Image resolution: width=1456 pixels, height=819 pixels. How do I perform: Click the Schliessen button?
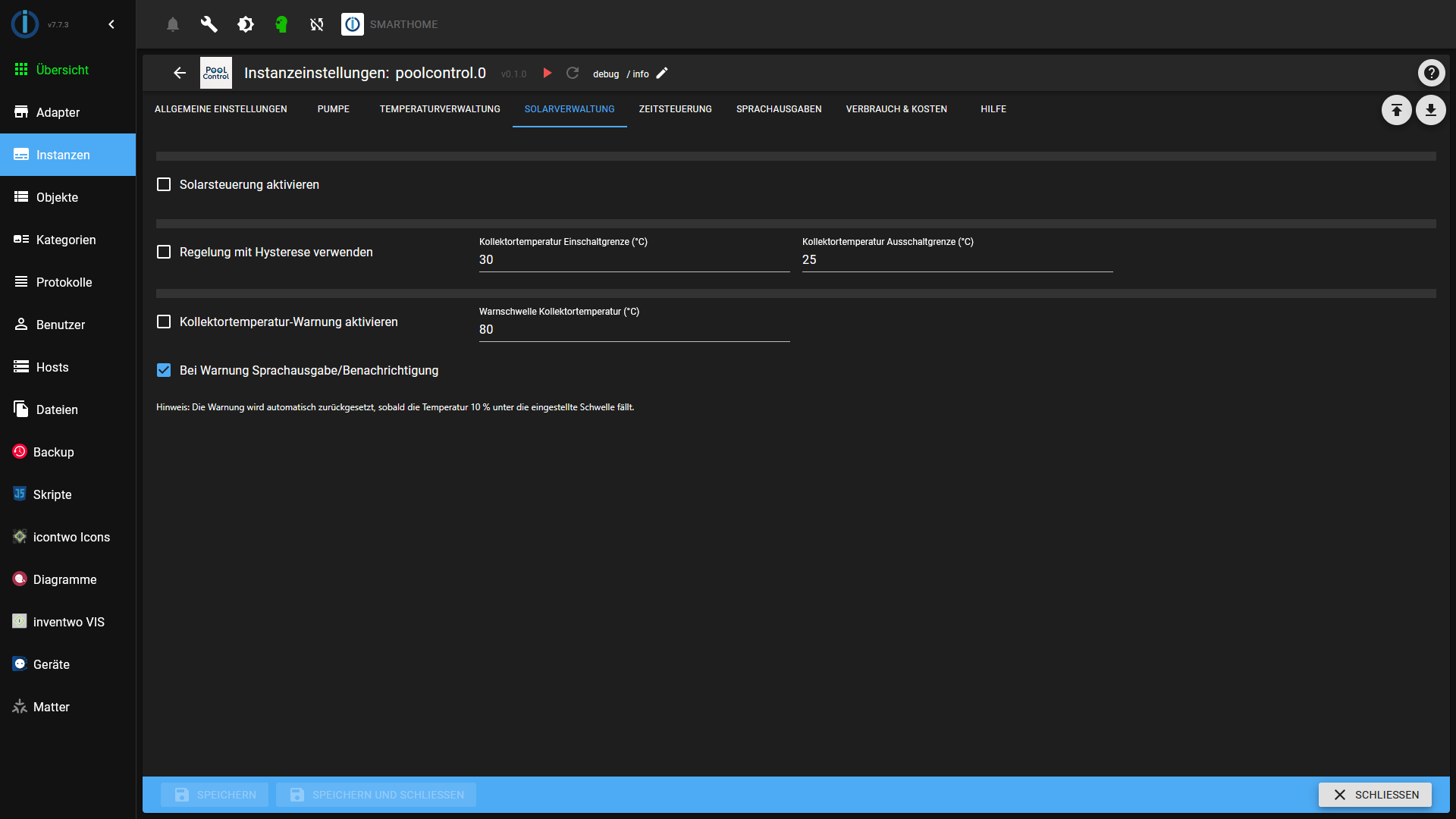pyautogui.click(x=1374, y=795)
